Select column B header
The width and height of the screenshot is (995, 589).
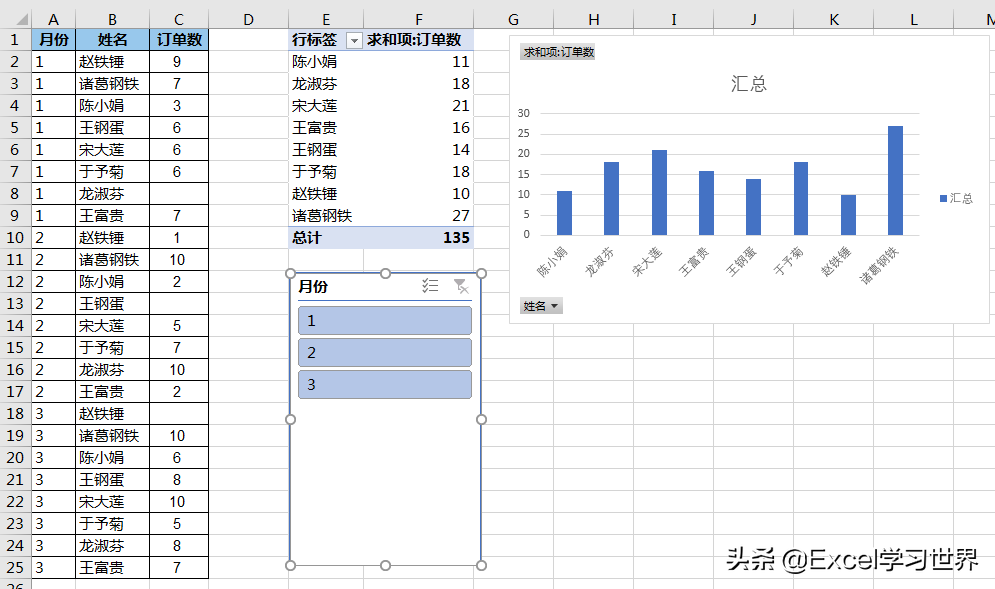pos(112,20)
